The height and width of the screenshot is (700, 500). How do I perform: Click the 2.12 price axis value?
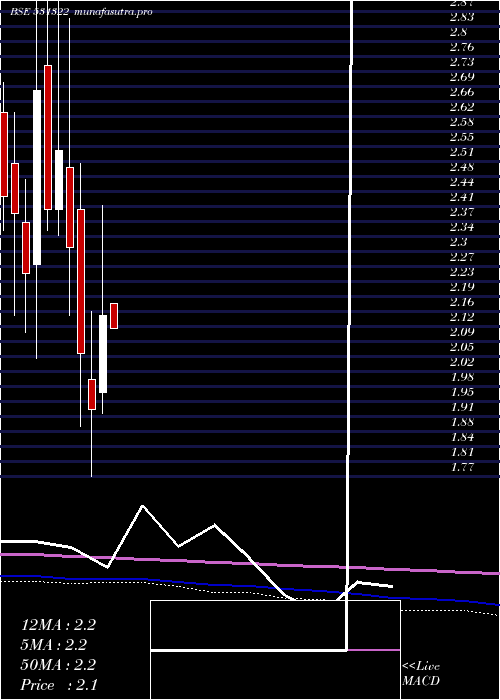(x=461, y=317)
